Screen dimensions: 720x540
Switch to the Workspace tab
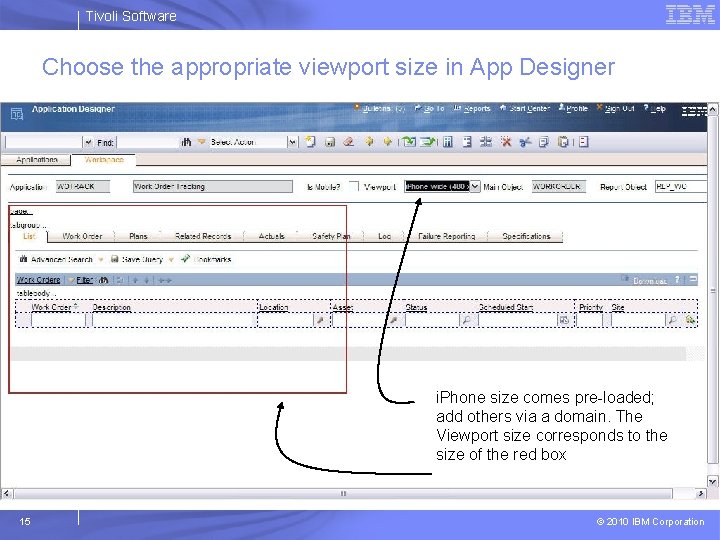click(x=104, y=160)
